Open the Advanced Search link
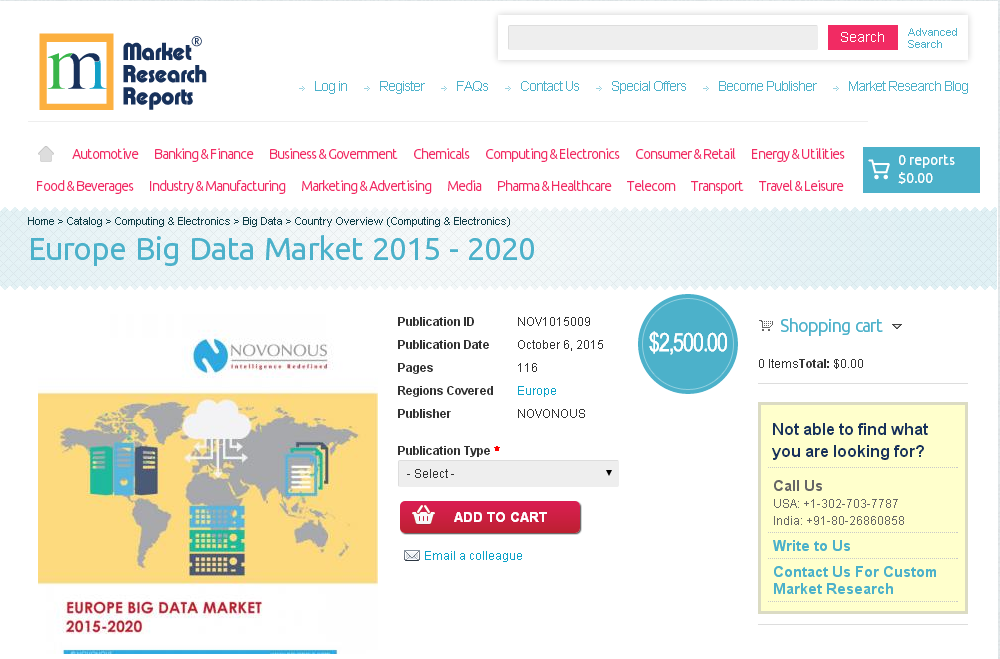The height and width of the screenshot is (659, 1000). tap(932, 38)
